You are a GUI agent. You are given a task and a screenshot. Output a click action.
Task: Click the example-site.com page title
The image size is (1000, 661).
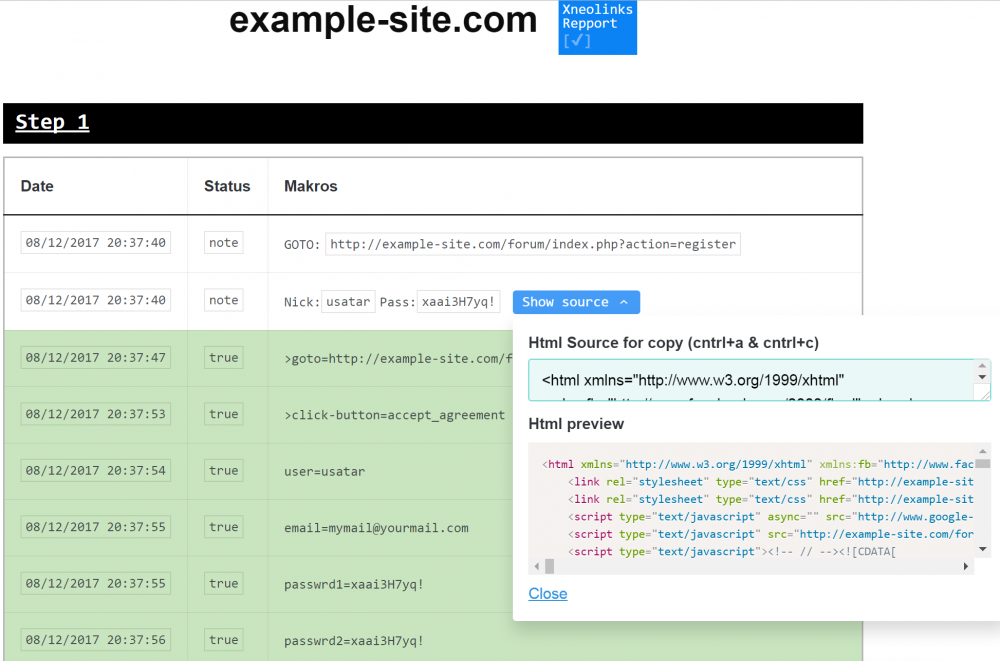pos(383,20)
